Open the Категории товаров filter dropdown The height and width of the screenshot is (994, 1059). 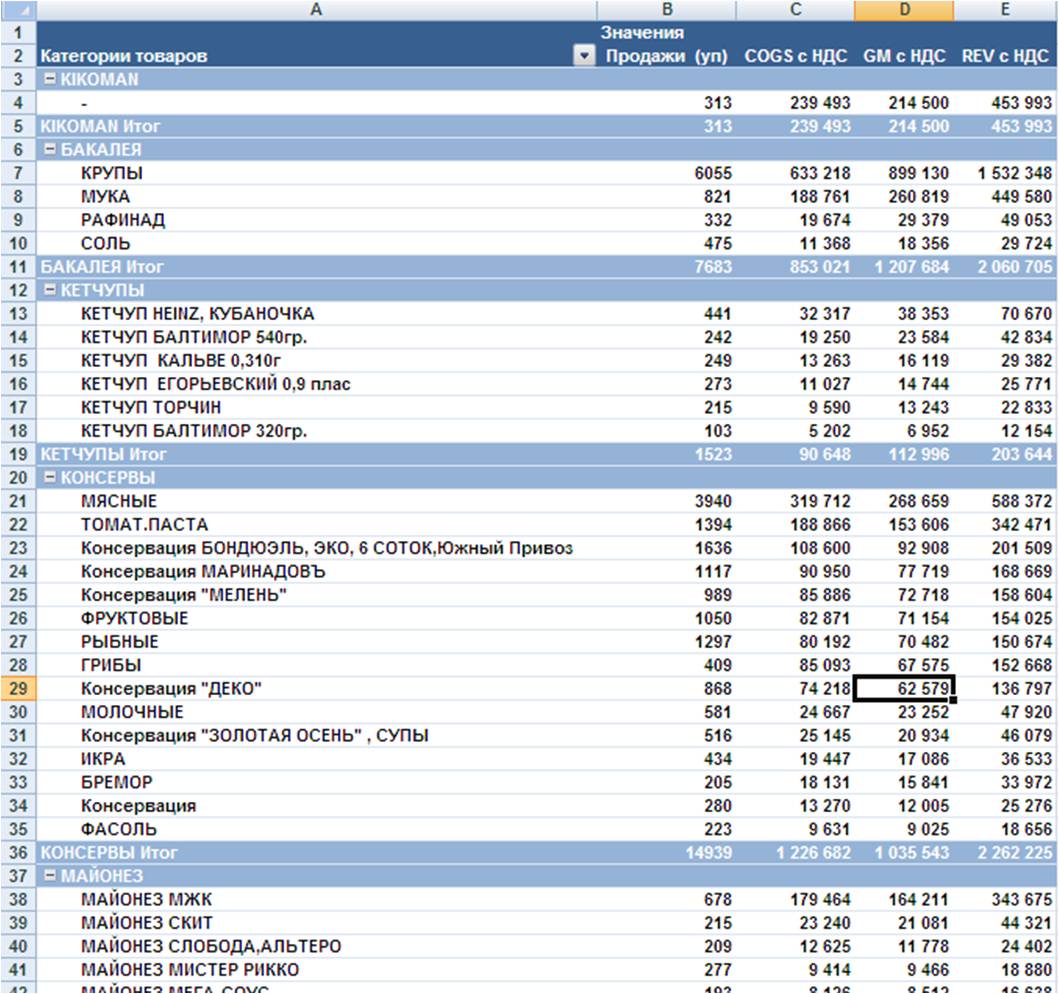tap(585, 57)
